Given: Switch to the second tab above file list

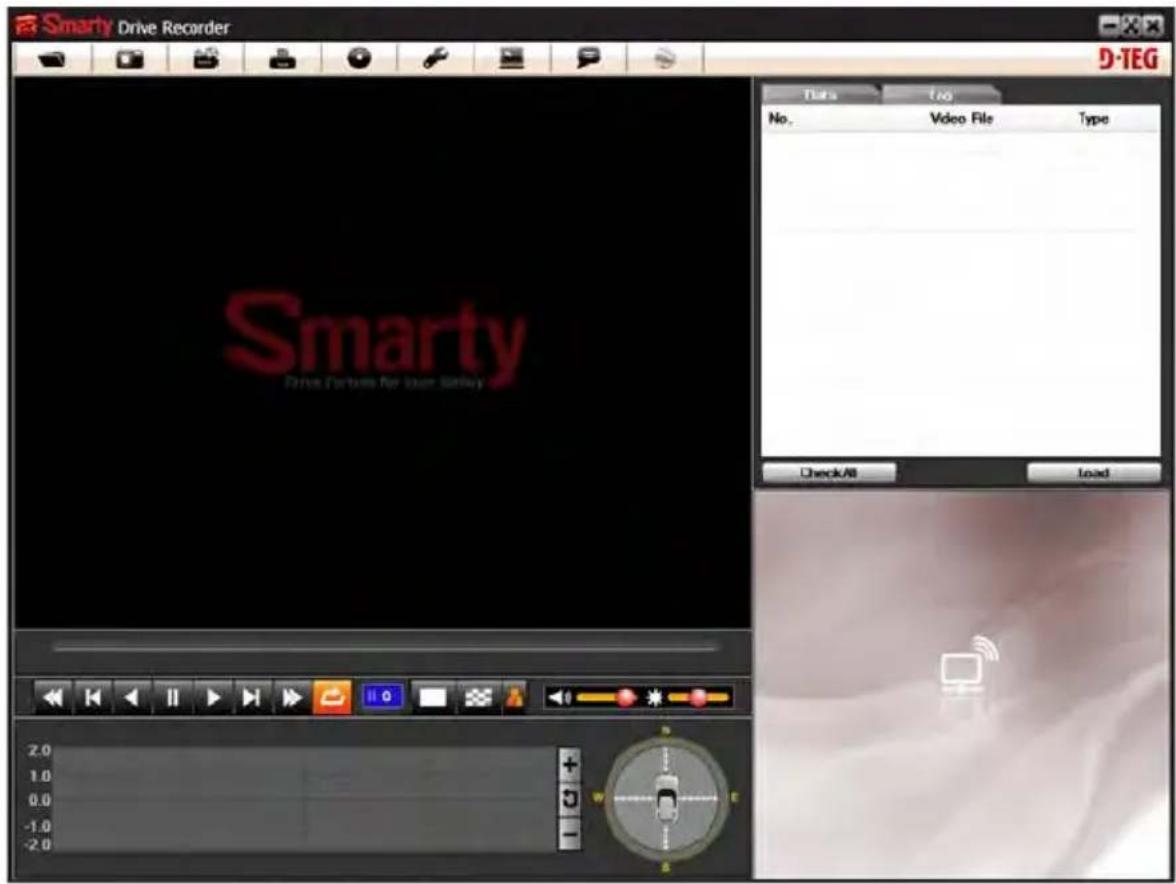Looking at the screenshot, I should pyautogui.click(x=940, y=94).
